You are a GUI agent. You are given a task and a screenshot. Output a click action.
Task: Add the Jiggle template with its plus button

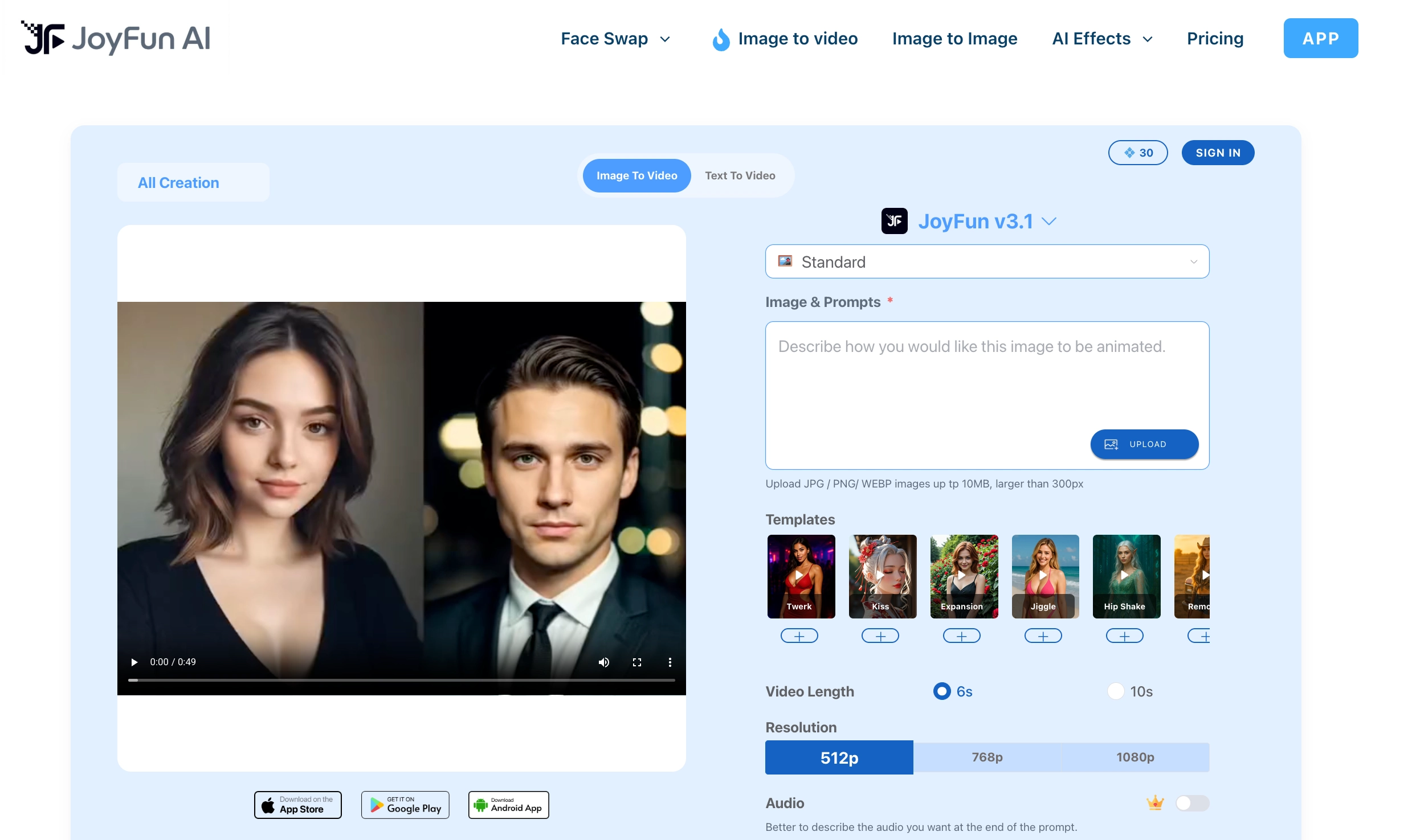click(x=1043, y=636)
